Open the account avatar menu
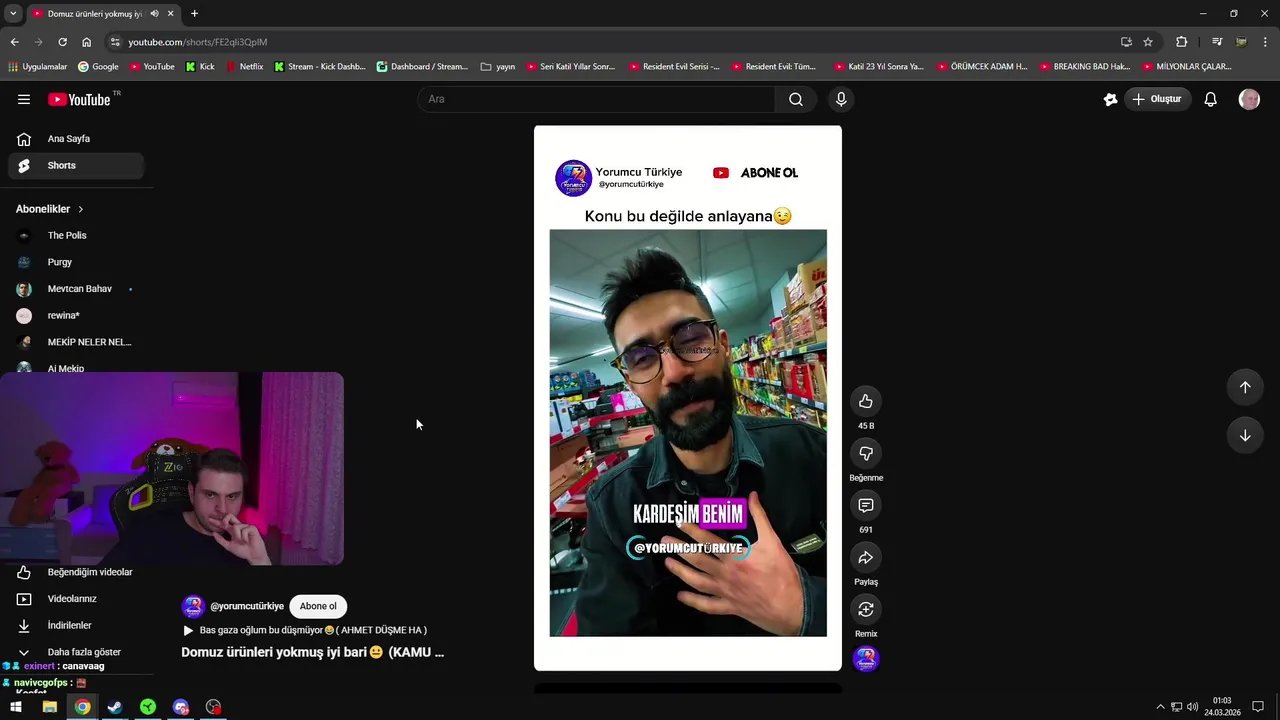This screenshot has width=1280, height=720. (x=1249, y=99)
